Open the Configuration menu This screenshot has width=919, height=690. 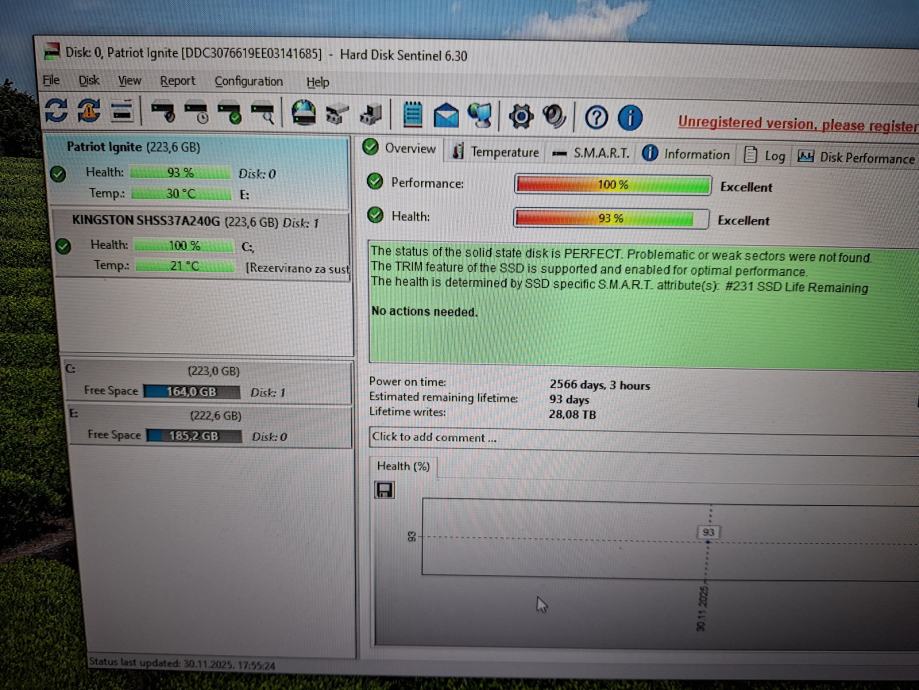click(249, 81)
